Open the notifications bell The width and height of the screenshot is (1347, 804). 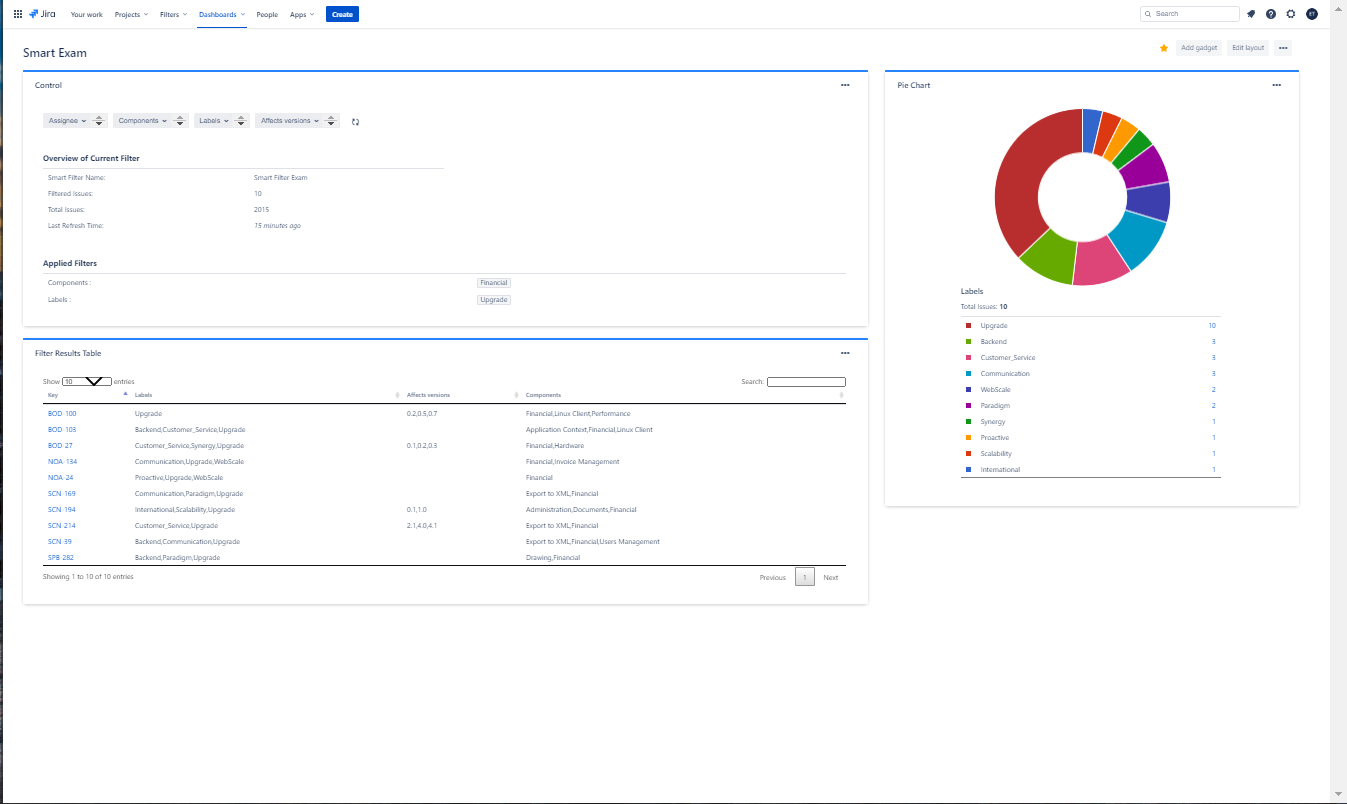(1251, 14)
